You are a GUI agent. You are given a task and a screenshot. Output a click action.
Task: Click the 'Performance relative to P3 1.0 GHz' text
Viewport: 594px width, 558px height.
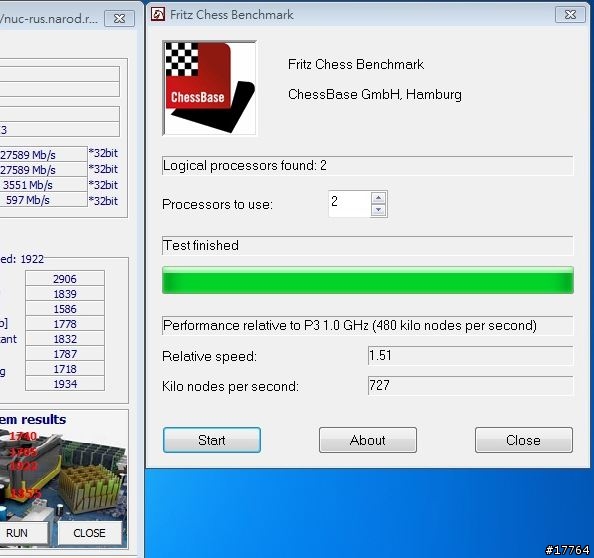point(350,325)
